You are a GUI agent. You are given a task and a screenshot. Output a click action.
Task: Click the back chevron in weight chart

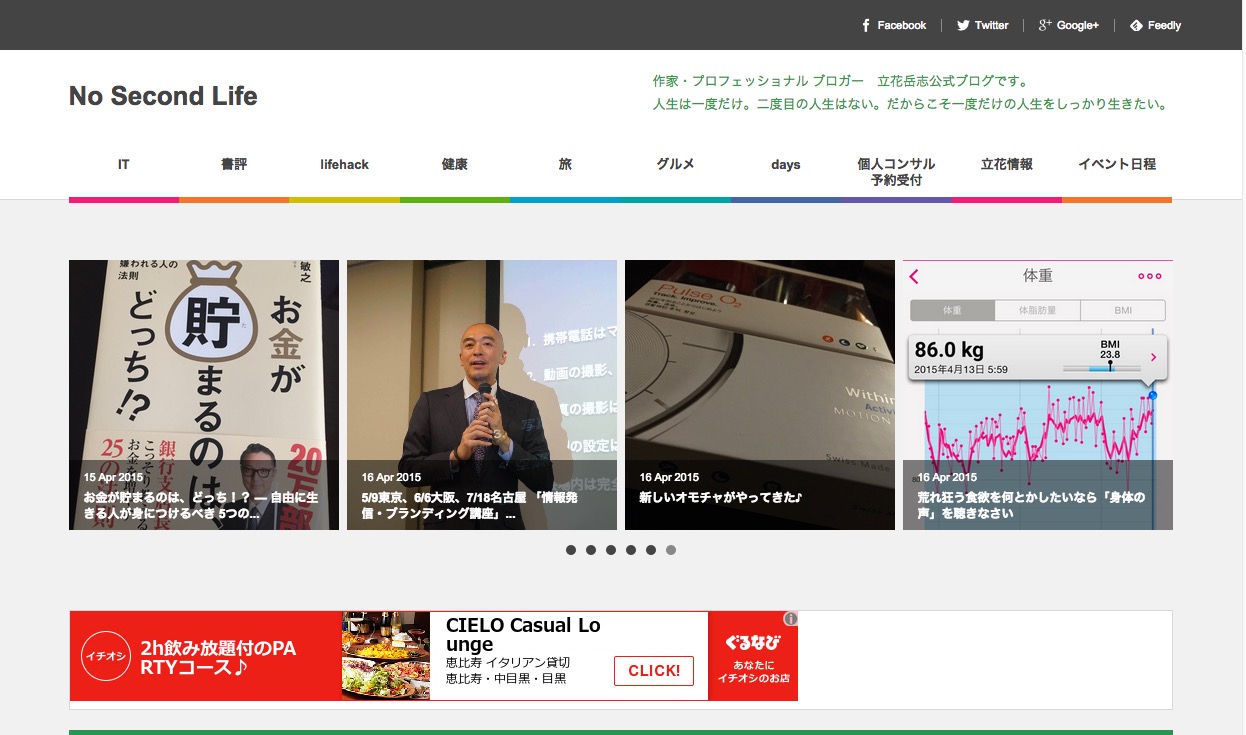(x=914, y=277)
